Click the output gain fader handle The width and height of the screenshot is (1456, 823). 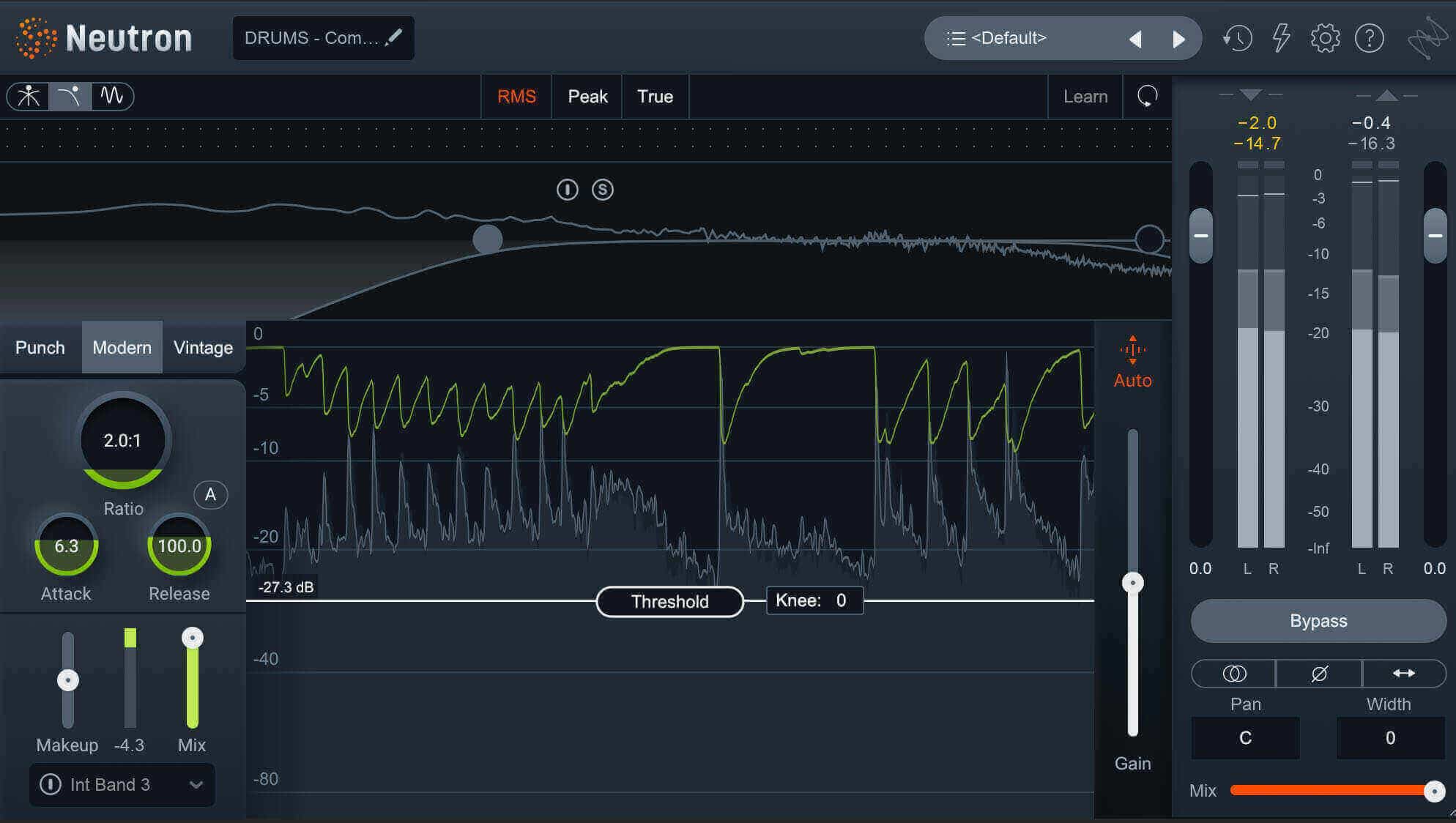click(x=1435, y=236)
